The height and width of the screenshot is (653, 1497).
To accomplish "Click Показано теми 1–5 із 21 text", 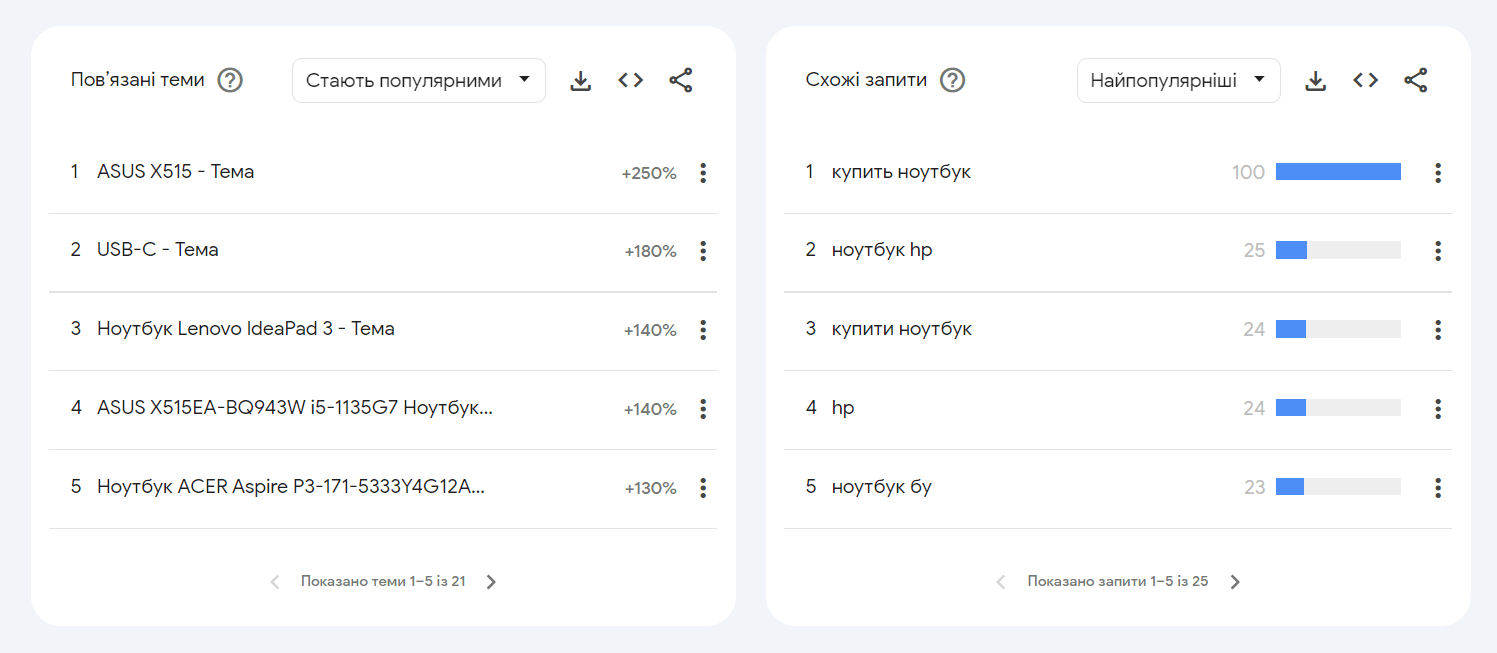I will click(x=383, y=581).
